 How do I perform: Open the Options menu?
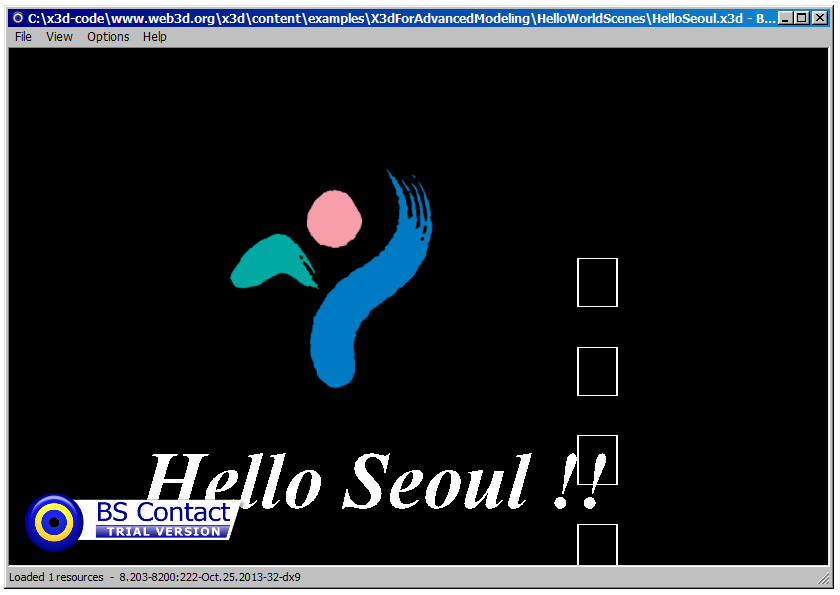tap(108, 37)
